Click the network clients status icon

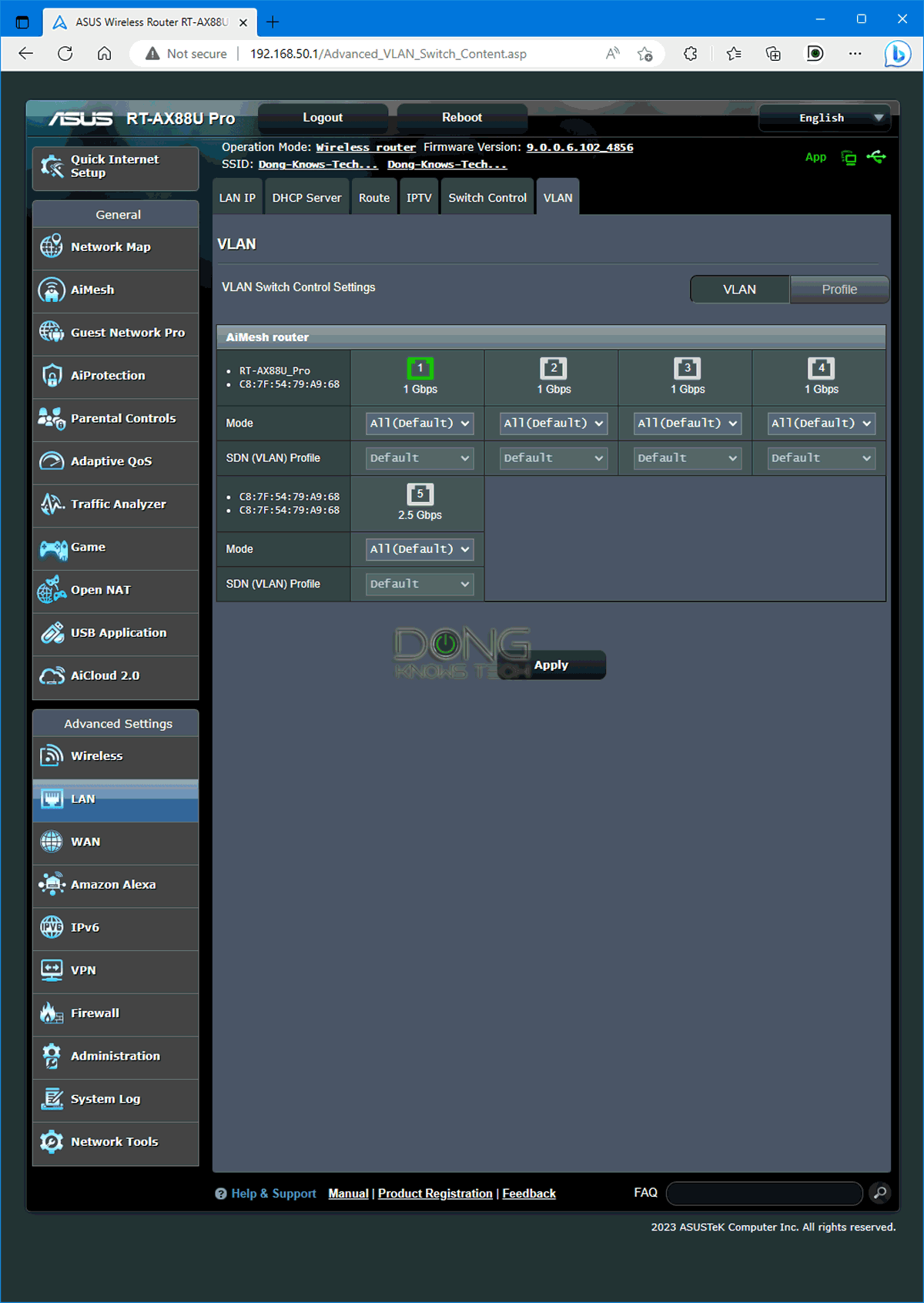pos(849,158)
